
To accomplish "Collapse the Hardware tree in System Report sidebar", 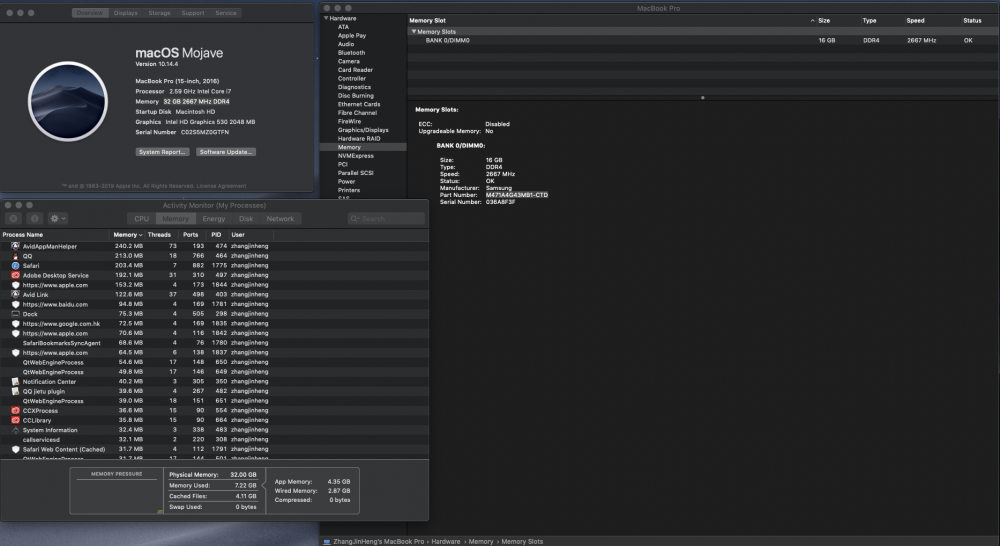I will click(326, 18).
